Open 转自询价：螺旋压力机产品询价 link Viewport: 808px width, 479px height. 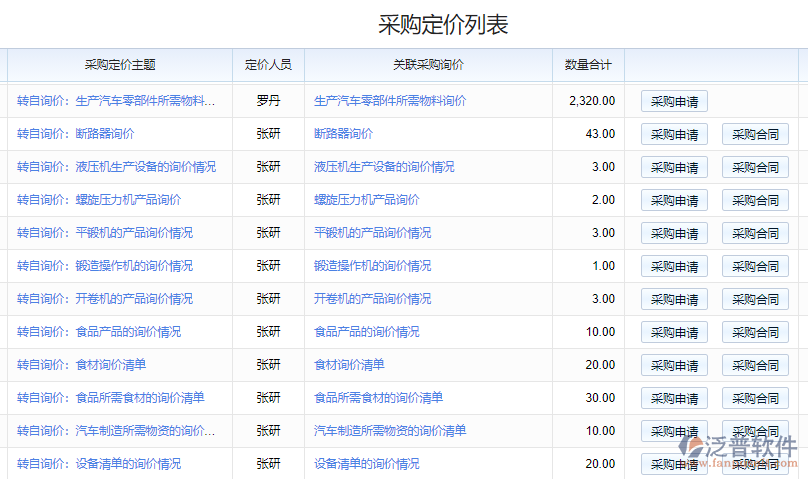(99, 200)
